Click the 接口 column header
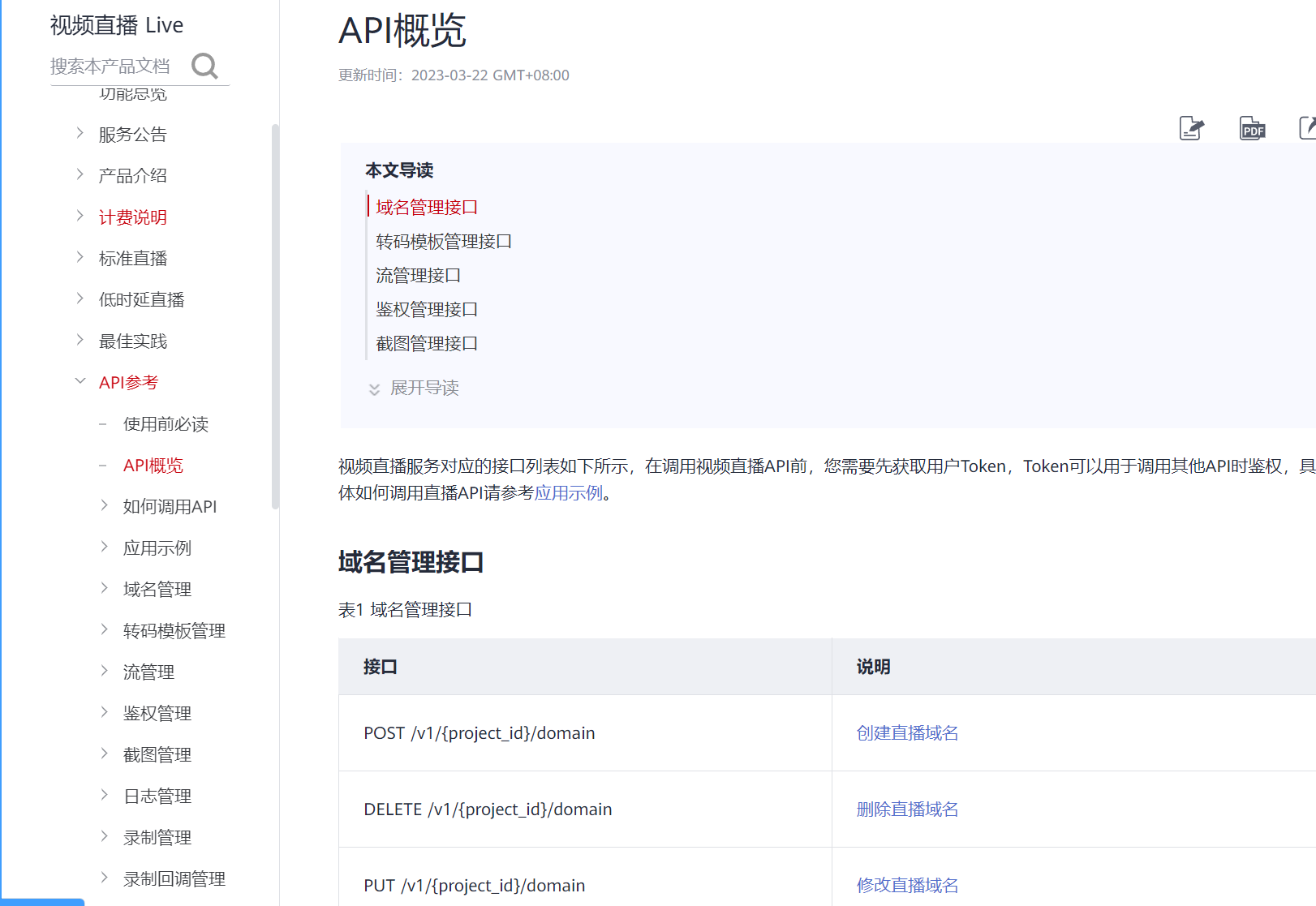The height and width of the screenshot is (906, 1316). coord(585,667)
